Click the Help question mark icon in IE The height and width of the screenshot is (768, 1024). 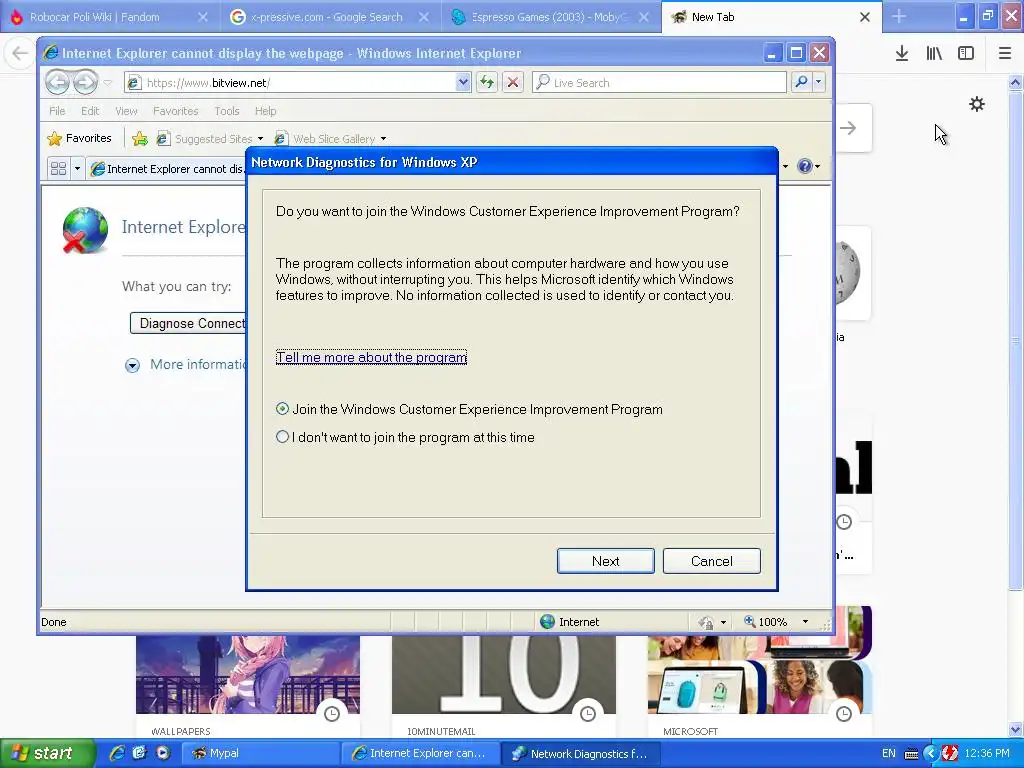point(805,166)
